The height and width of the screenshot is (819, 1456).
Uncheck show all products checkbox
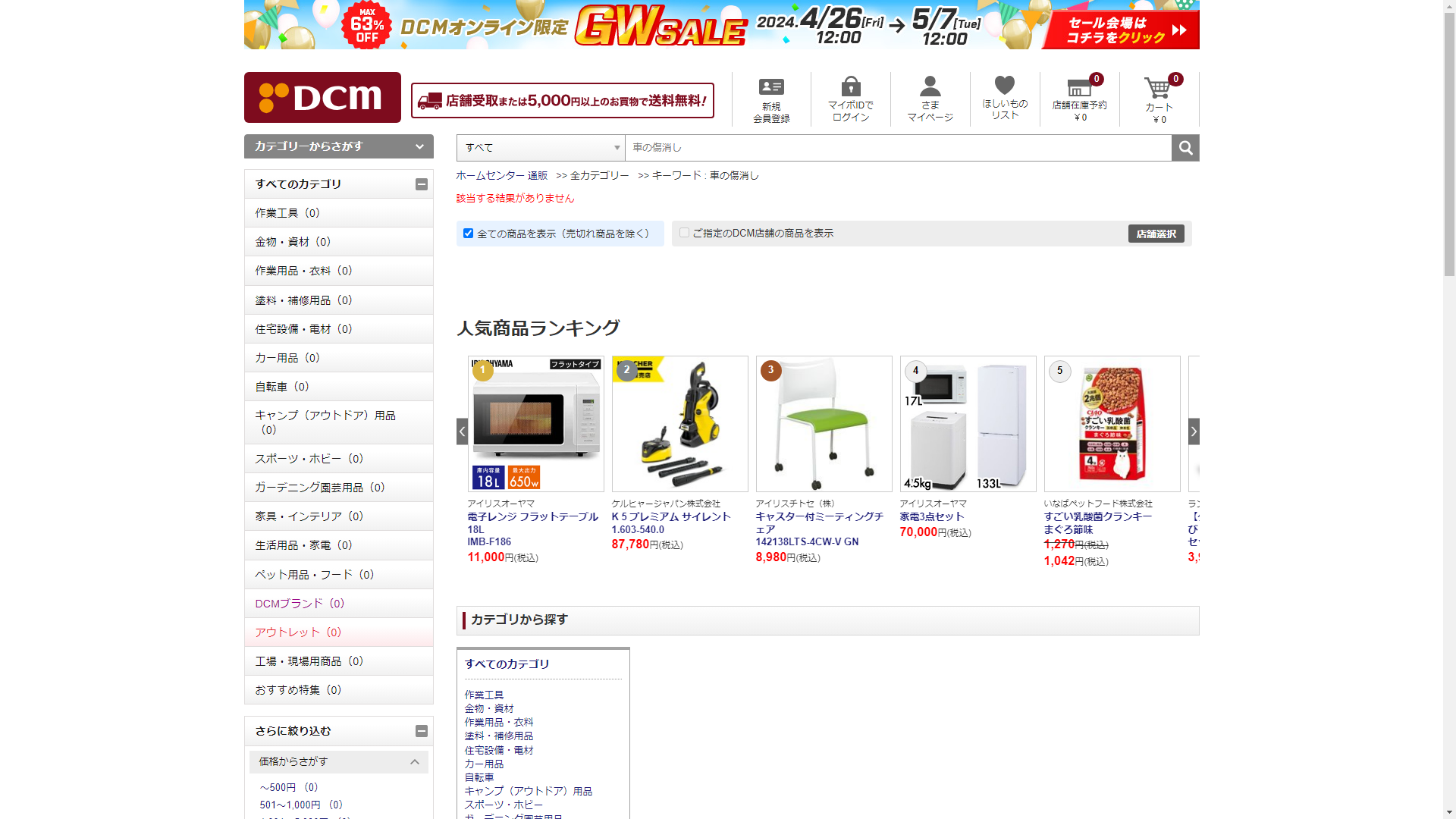point(468,234)
